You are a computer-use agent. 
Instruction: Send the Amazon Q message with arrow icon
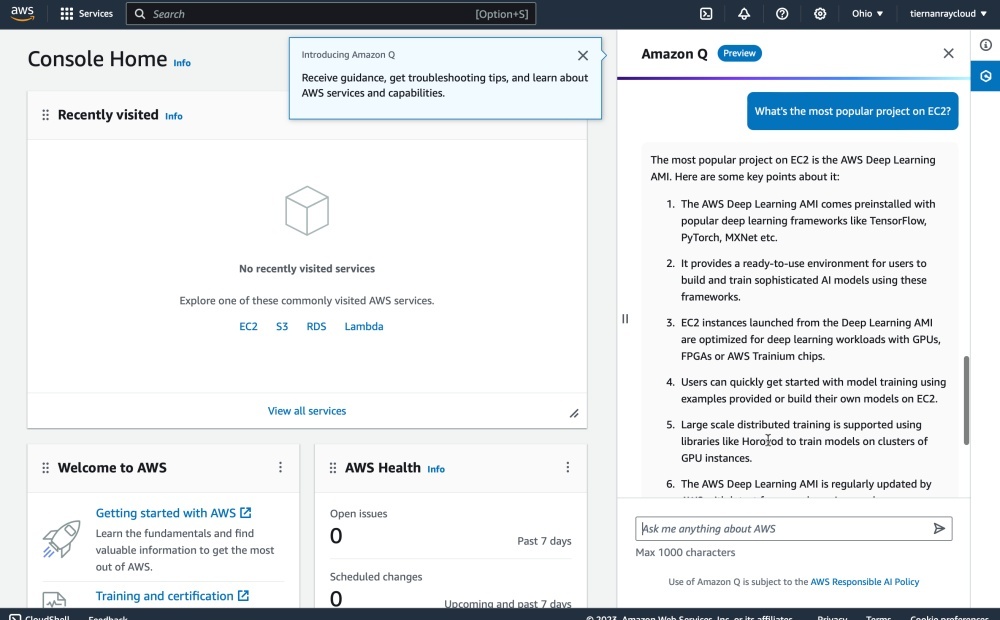pos(939,529)
